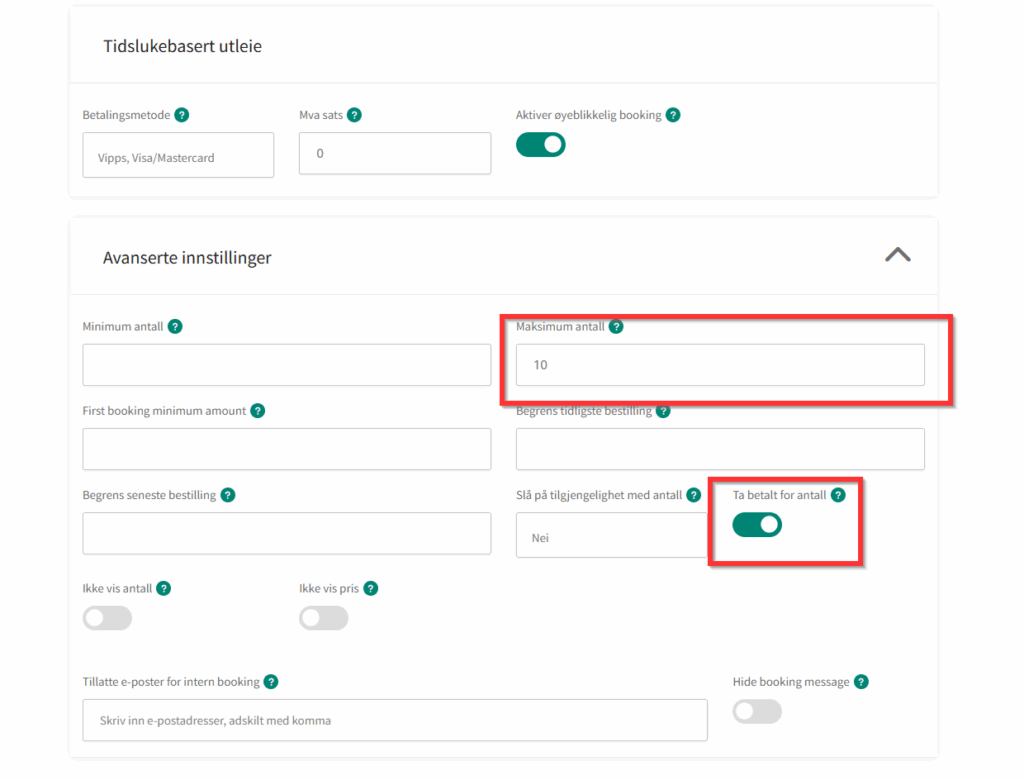Screen dimensions: 1024x780
Task: Focus the Mva sats input field
Action: (395, 154)
